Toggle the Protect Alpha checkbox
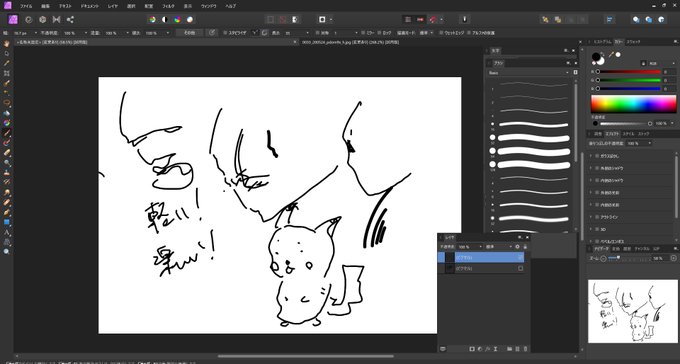Viewport: 680px width, 364px height. (469, 33)
